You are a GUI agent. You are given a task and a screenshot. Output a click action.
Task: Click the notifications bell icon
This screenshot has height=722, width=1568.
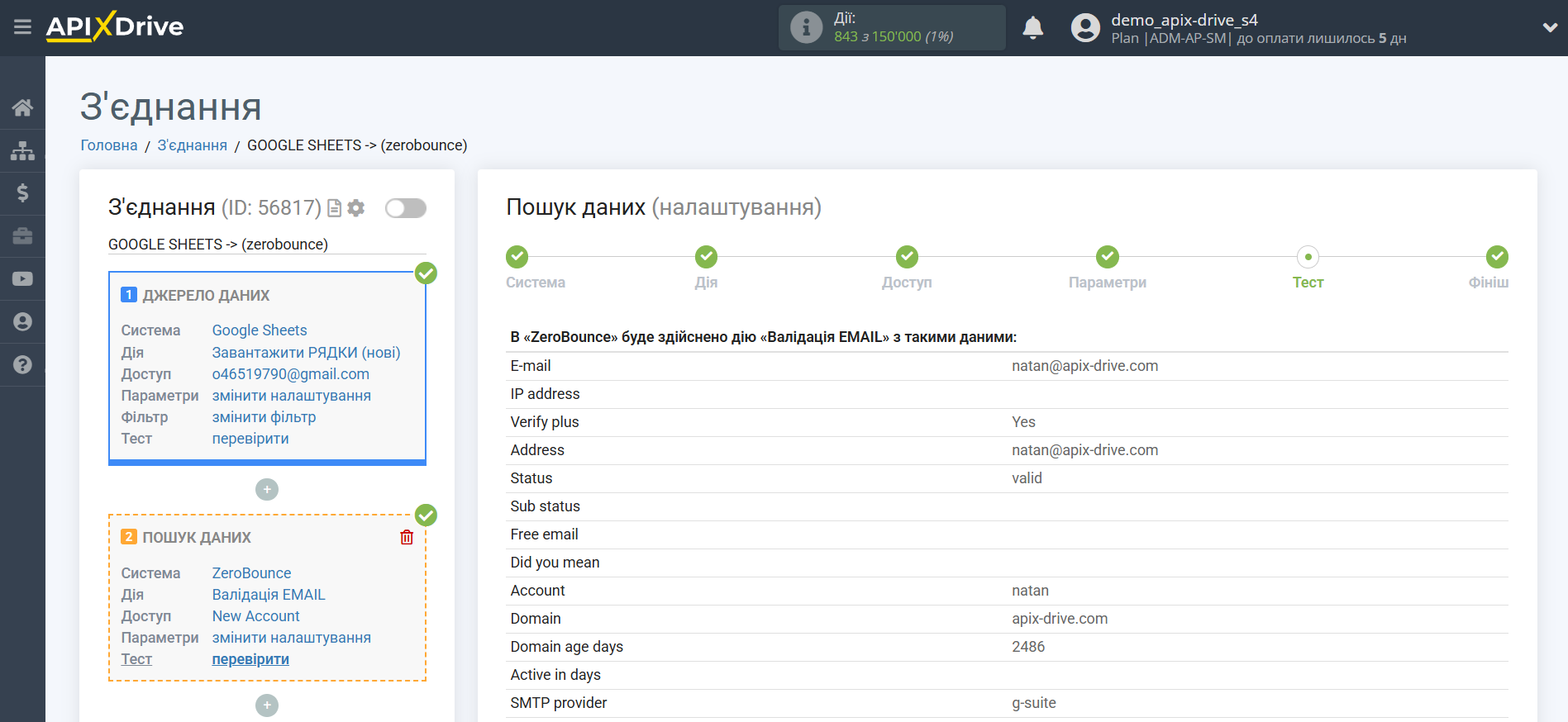point(1032,28)
